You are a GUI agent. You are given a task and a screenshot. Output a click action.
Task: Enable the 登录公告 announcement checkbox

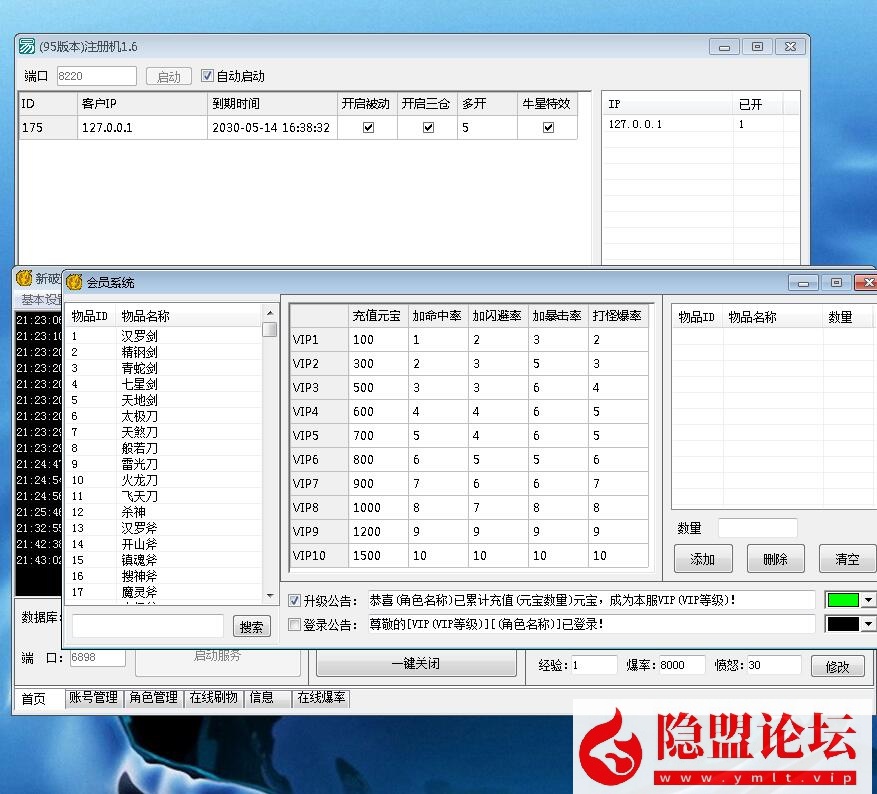(x=294, y=624)
